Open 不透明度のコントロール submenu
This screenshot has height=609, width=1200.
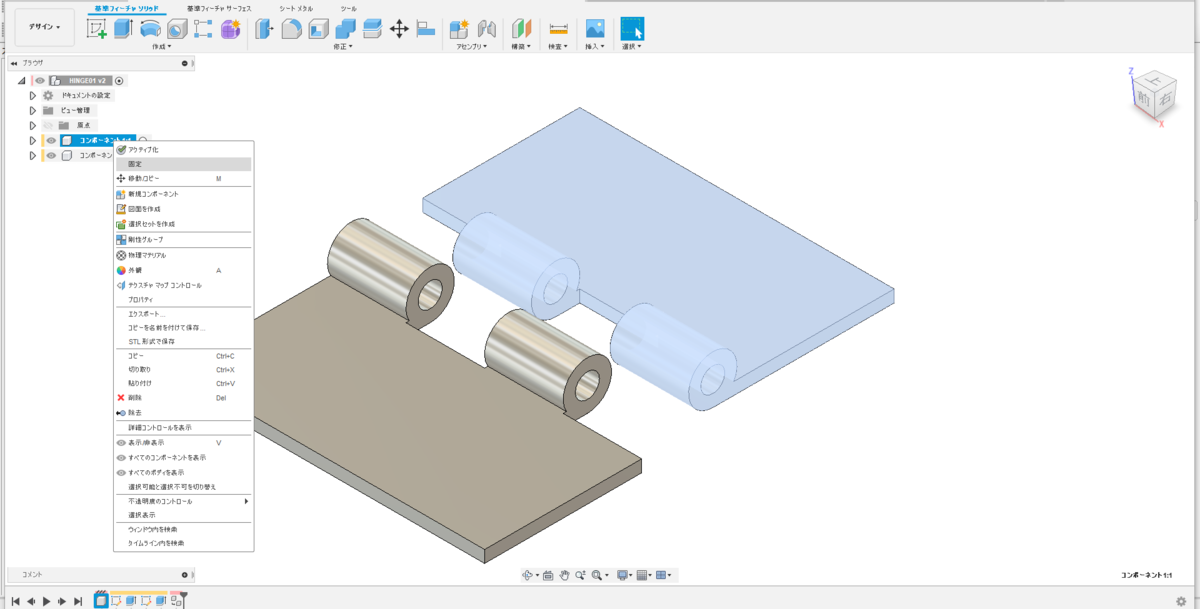pos(183,501)
